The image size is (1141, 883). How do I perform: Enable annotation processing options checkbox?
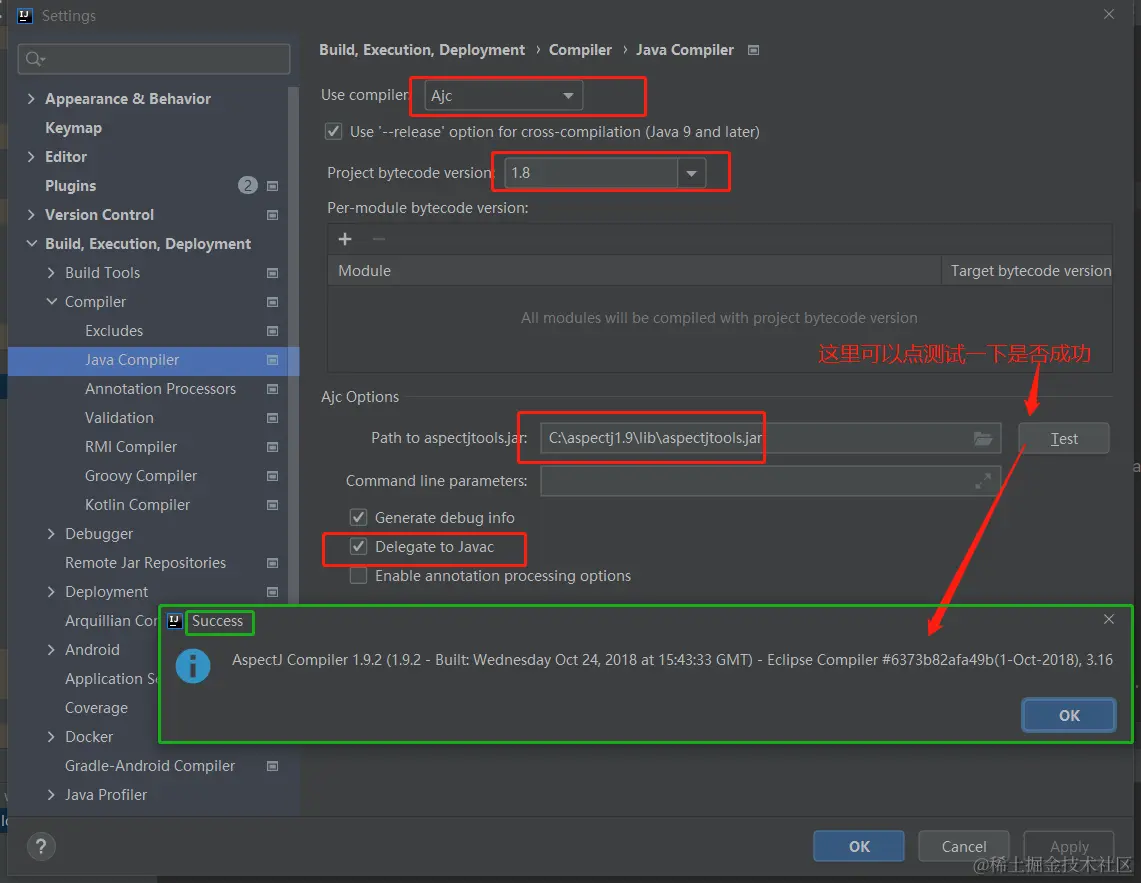coord(358,576)
